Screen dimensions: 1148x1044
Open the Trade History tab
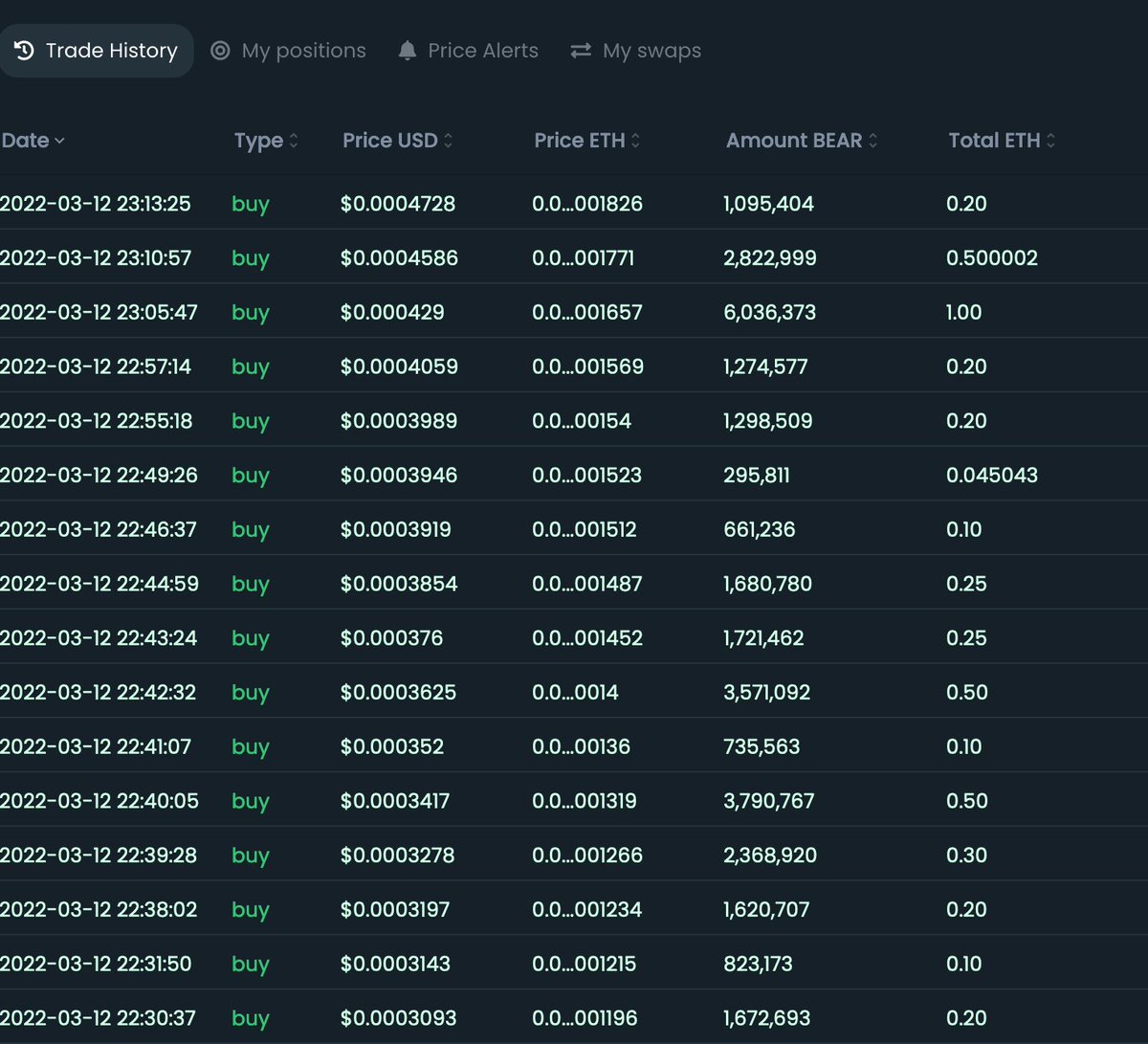tap(96, 51)
